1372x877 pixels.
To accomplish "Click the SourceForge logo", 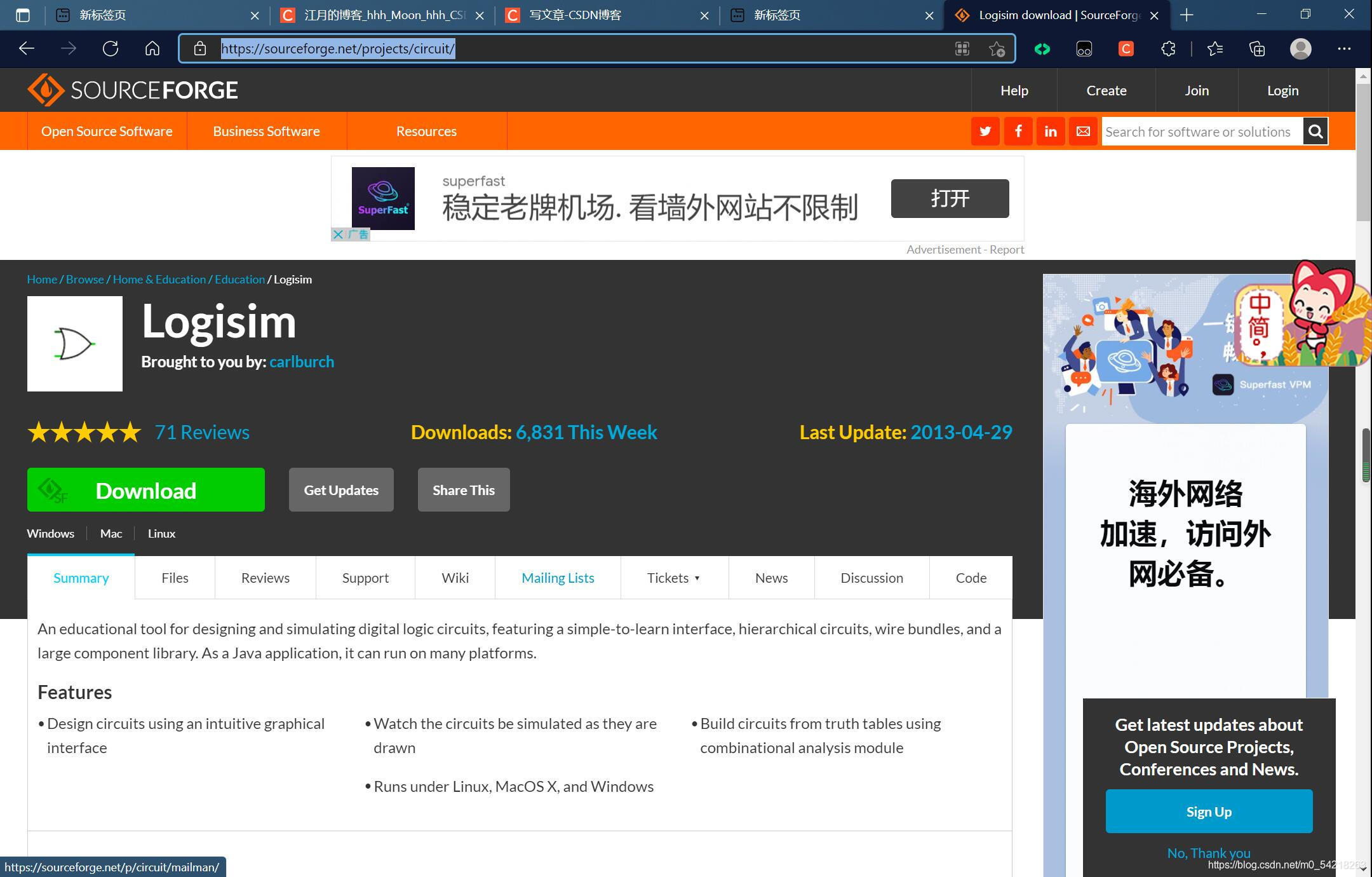I will (x=131, y=90).
